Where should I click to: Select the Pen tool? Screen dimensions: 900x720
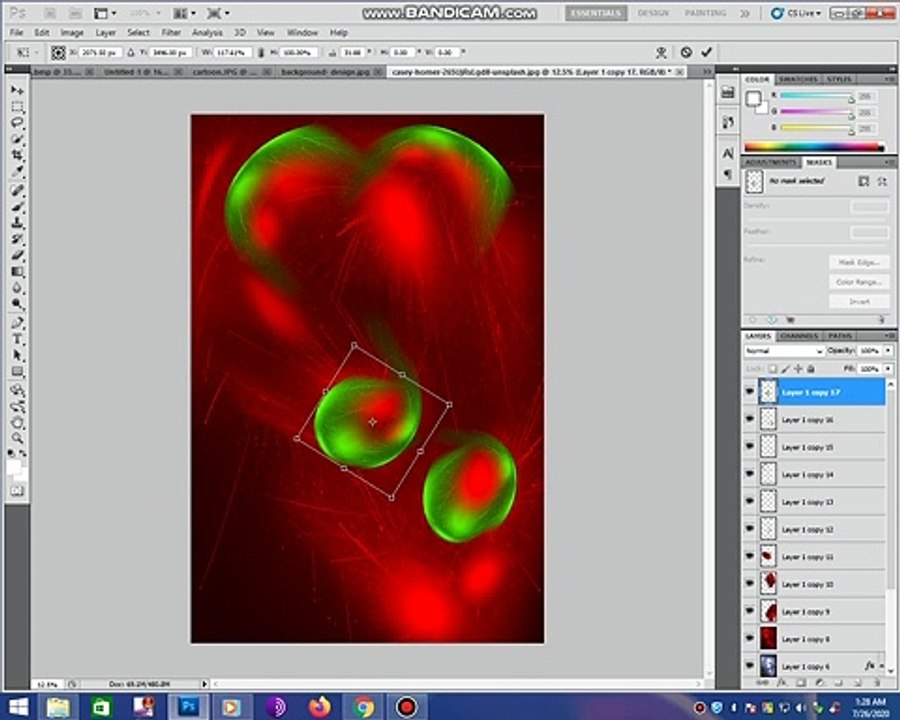click(x=17, y=323)
